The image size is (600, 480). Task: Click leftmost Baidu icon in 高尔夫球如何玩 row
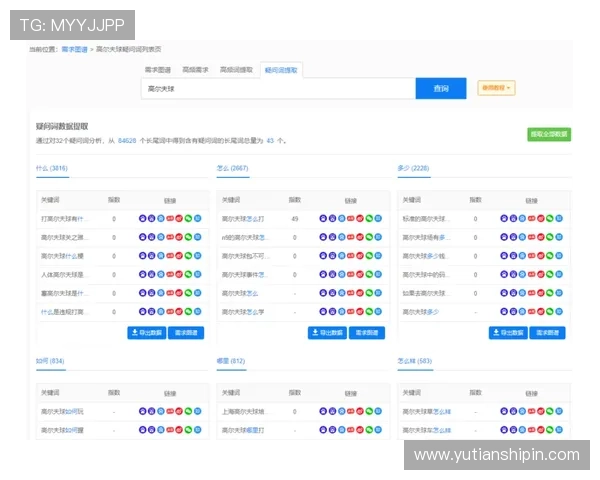143,411
